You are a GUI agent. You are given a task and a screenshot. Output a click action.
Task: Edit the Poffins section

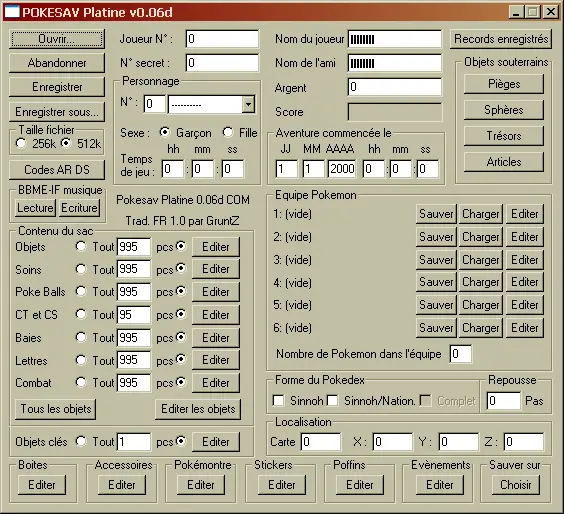pyautogui.click(x=360, y=485)
